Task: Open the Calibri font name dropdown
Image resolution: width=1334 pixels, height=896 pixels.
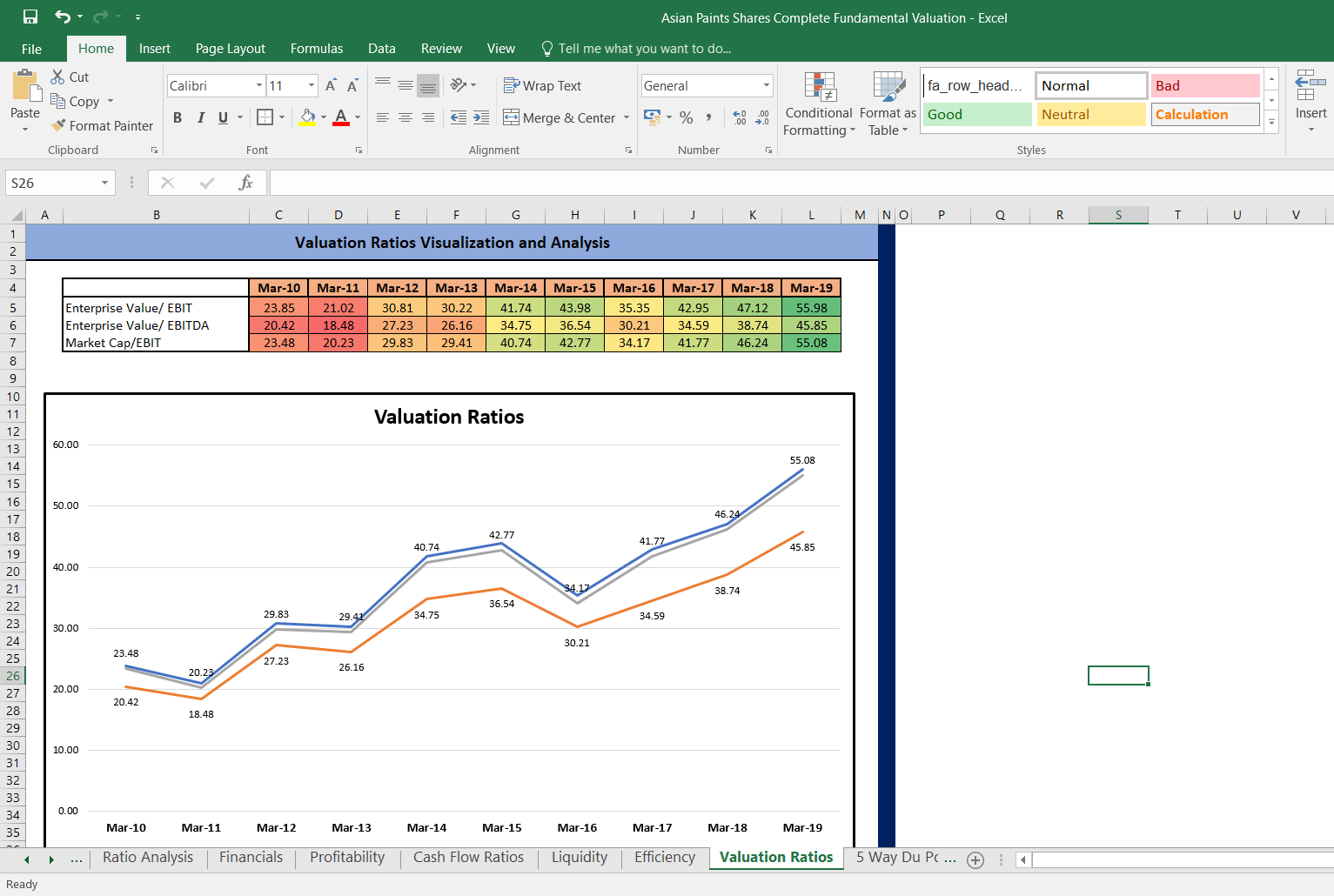Action: point(259,85)
